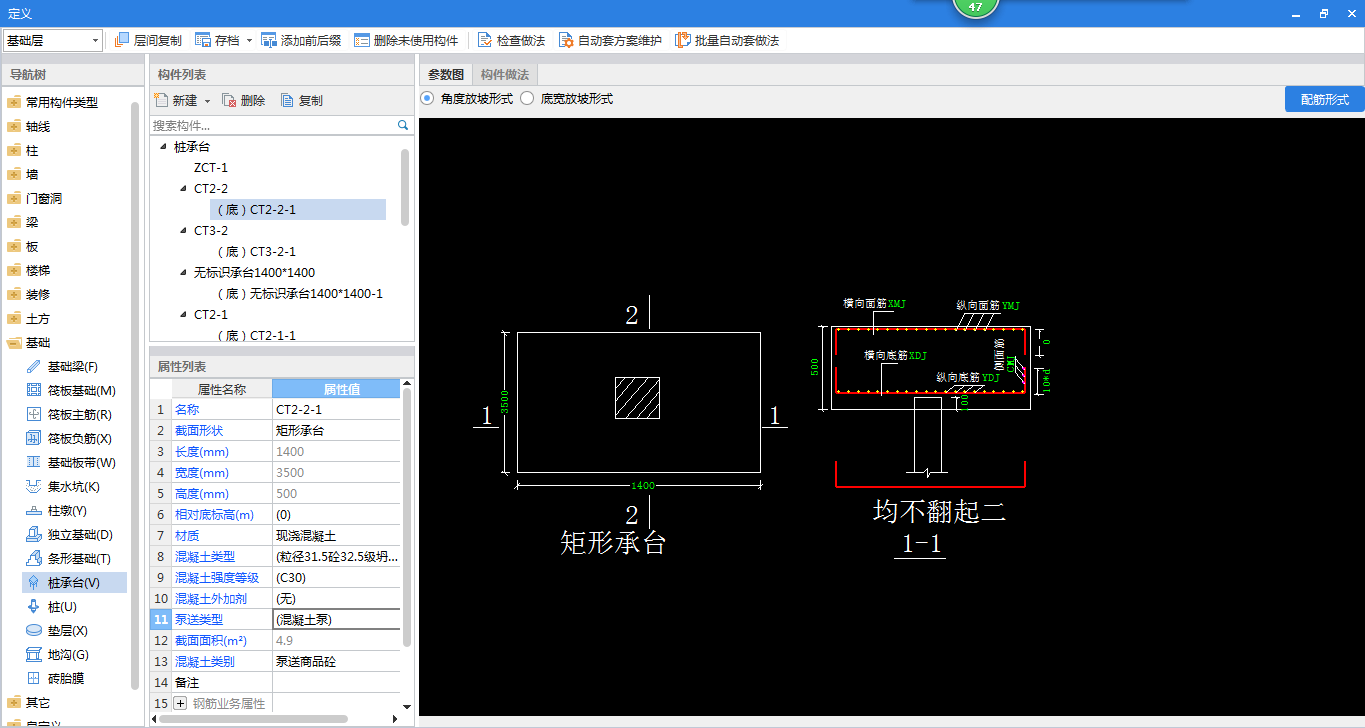Collapse 无标识承台1400*1400 node
1365x728 pixels.
[183, 272]
